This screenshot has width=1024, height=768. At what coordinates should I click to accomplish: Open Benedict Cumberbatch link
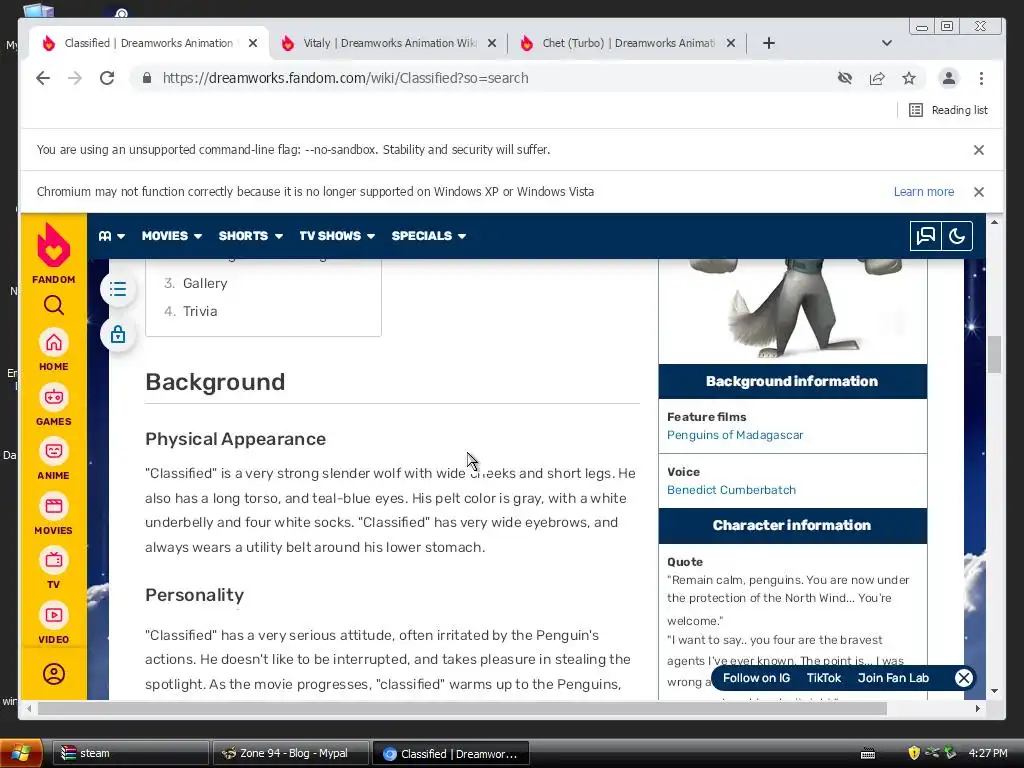coord(731,490)
